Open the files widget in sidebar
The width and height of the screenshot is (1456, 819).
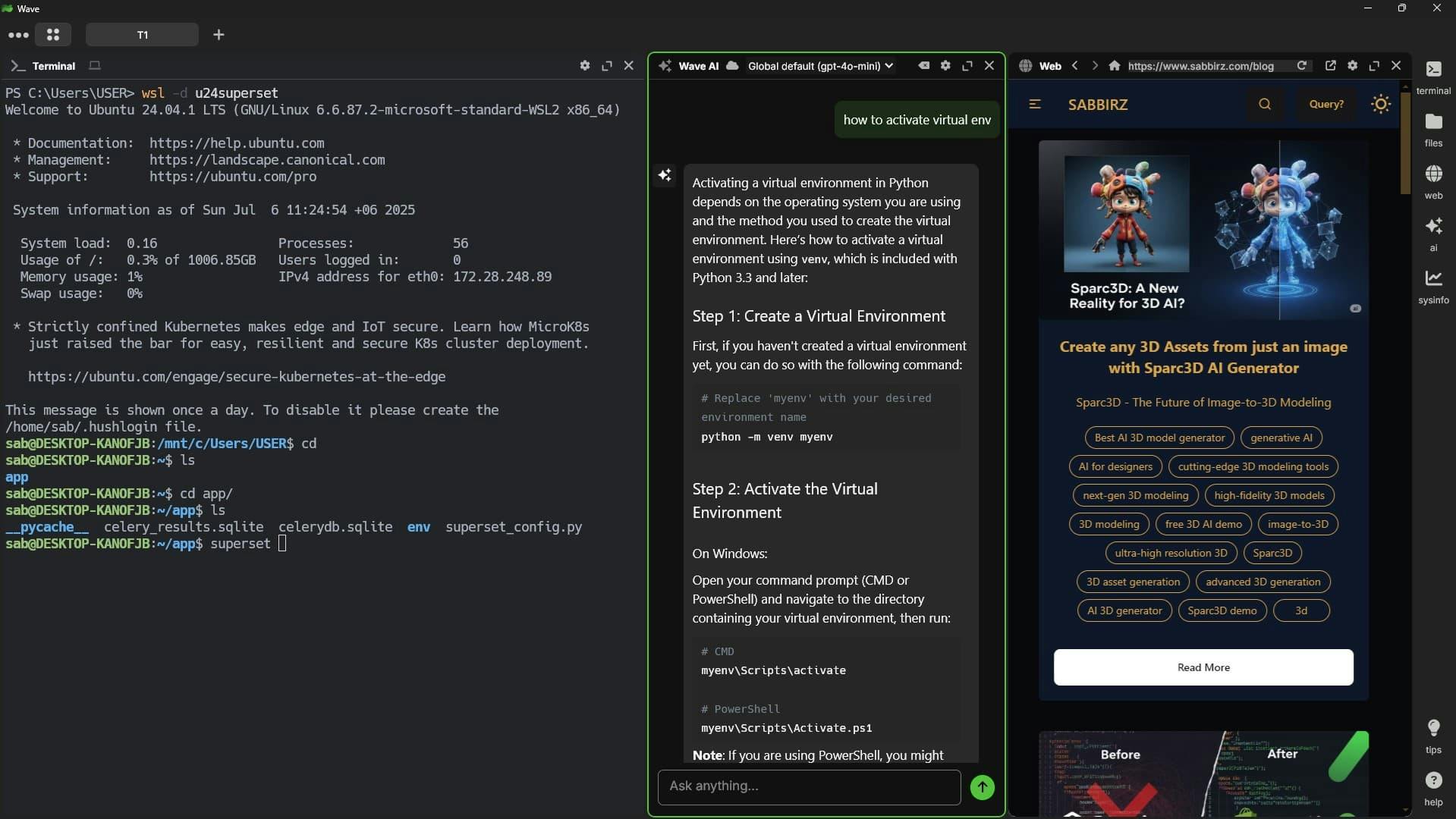(x=1433, y=129)
